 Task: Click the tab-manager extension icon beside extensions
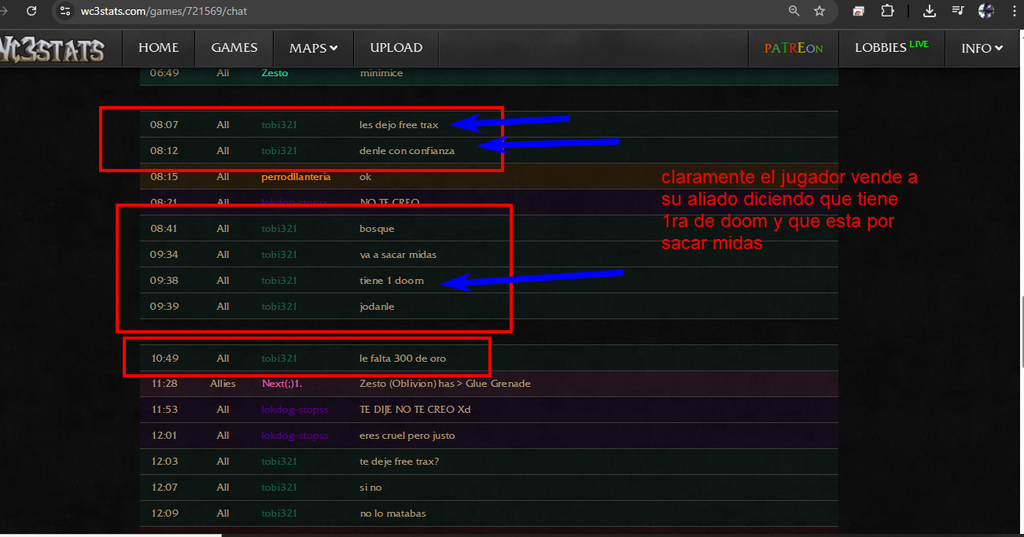tap(858, 11)
